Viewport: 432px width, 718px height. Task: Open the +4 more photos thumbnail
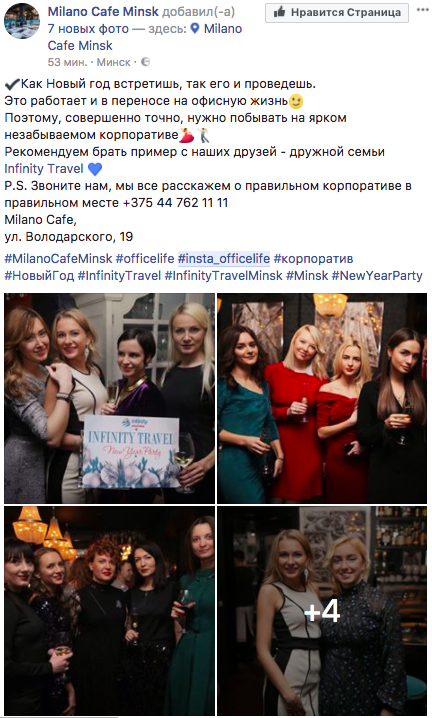[322, 611]
